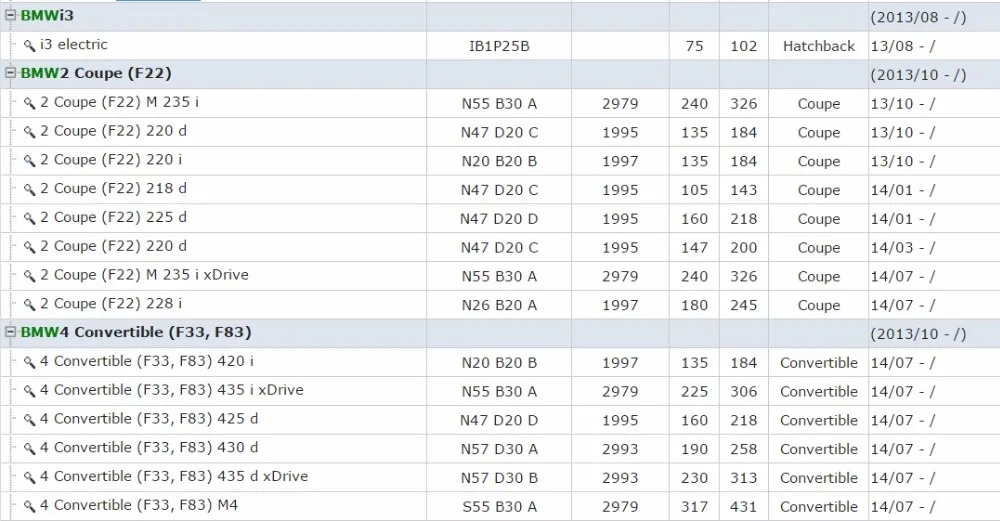
Task: Click magnifier icon next to 4 Convertible 425 d
Action: pyautogui.click(x=29, y=420)
